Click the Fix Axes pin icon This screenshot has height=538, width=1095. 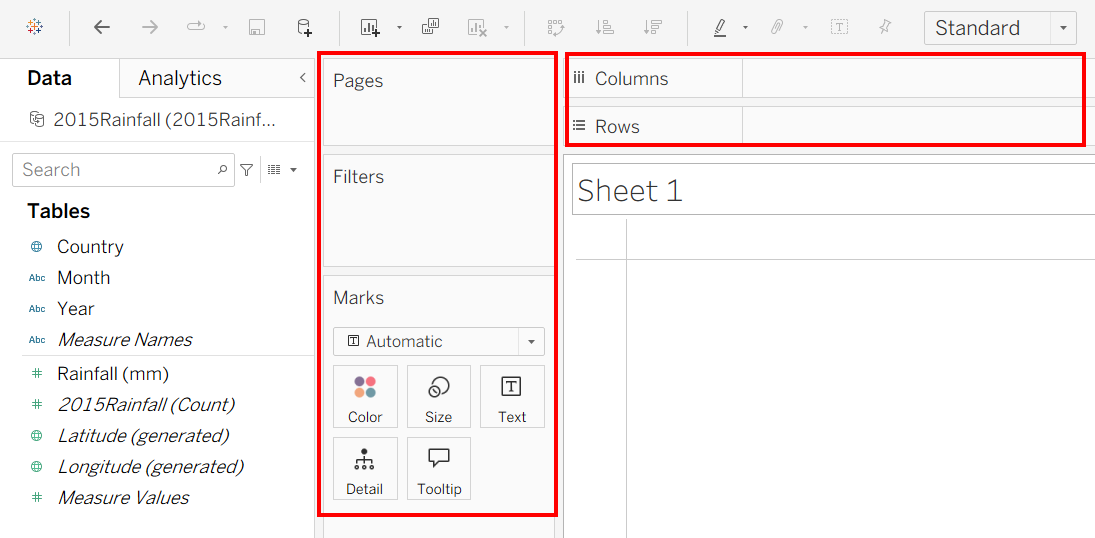885,28
